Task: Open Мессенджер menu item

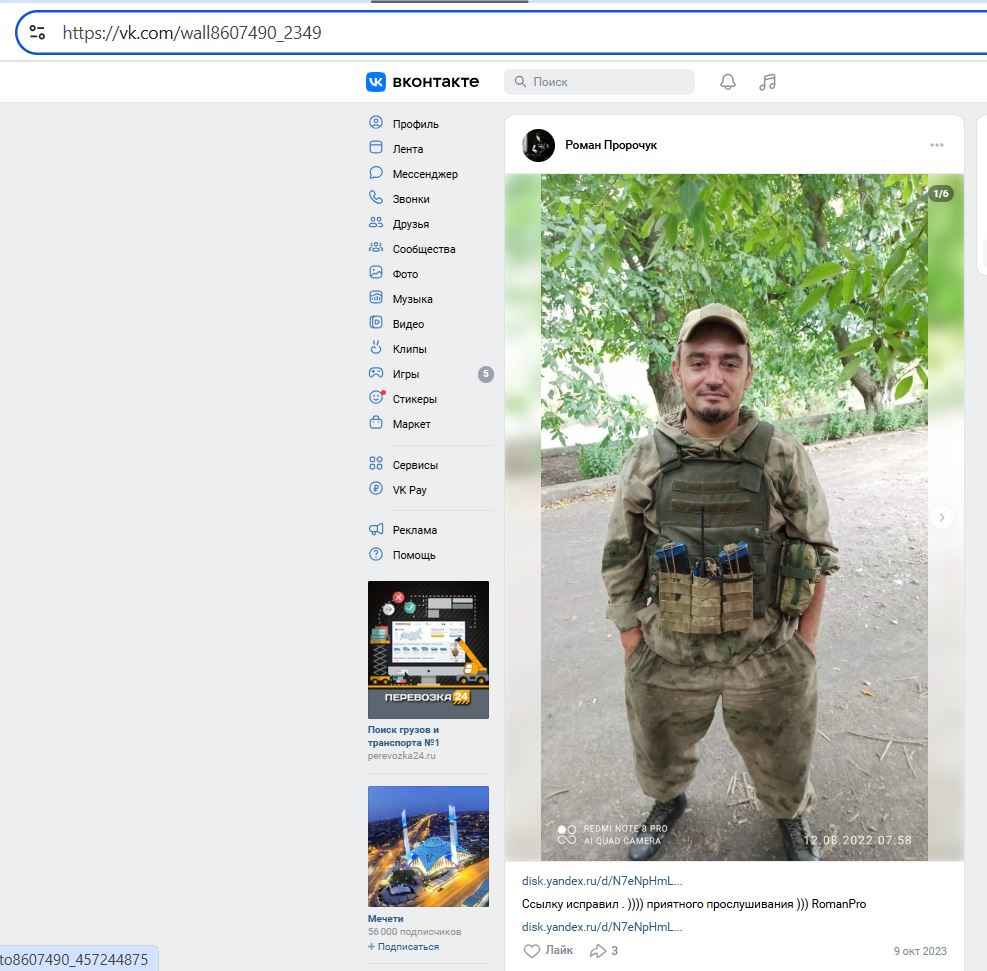Action: [425, 174]
